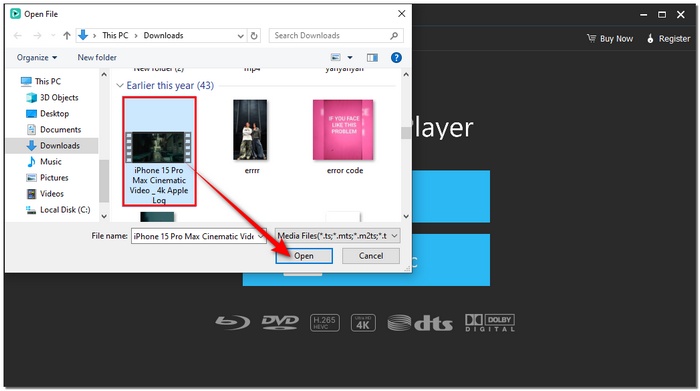Open Pictures in the sidebar
The image size is (700, 391).
(x=54, y=178)
